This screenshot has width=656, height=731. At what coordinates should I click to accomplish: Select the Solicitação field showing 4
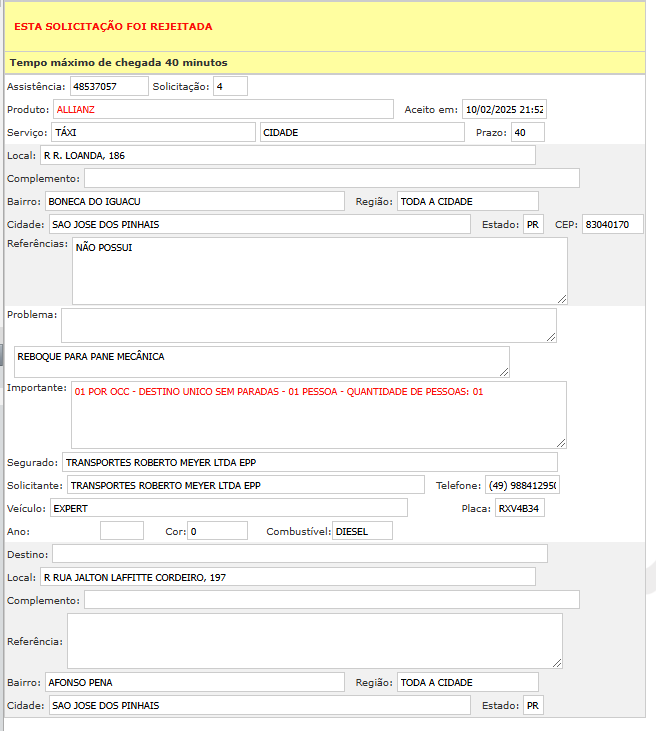tap(230, 87)
